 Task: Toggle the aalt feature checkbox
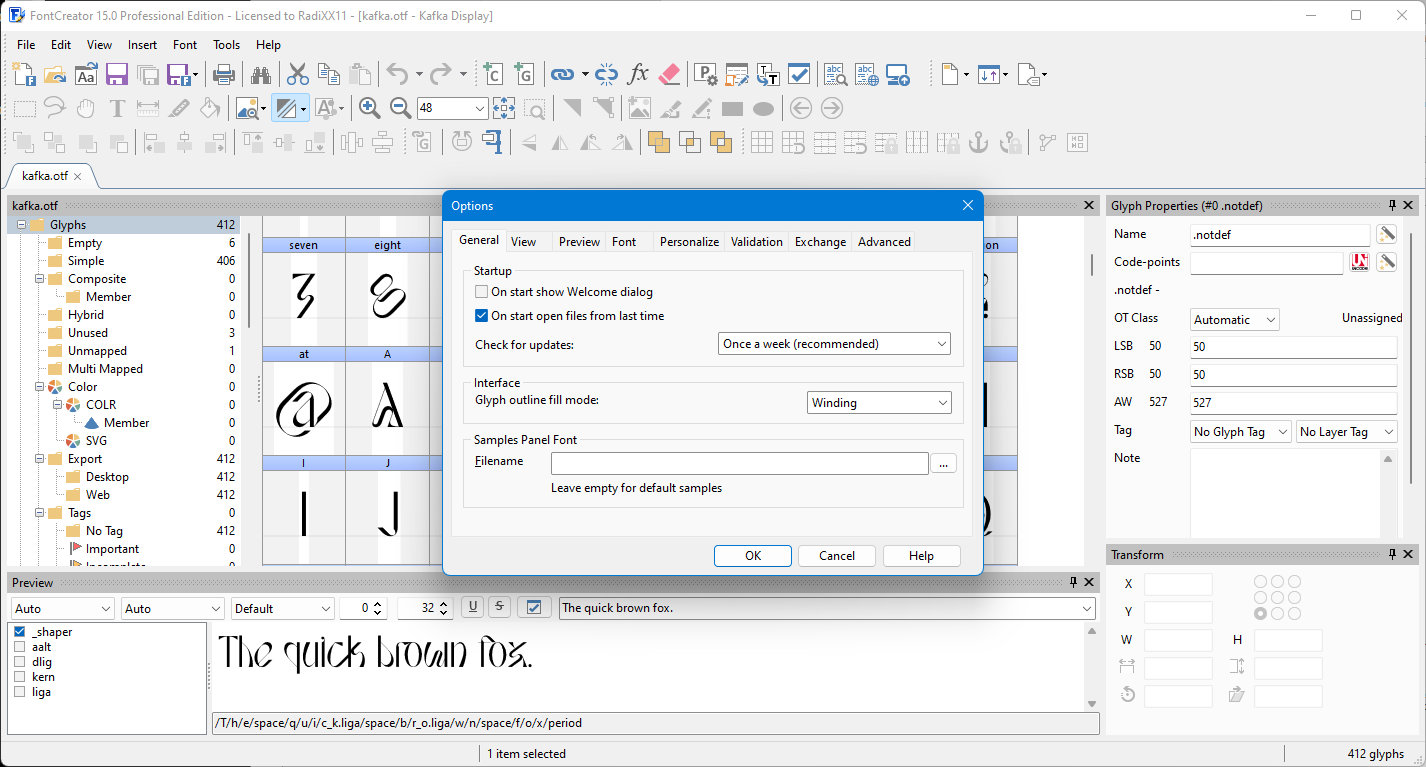[20, 647]
